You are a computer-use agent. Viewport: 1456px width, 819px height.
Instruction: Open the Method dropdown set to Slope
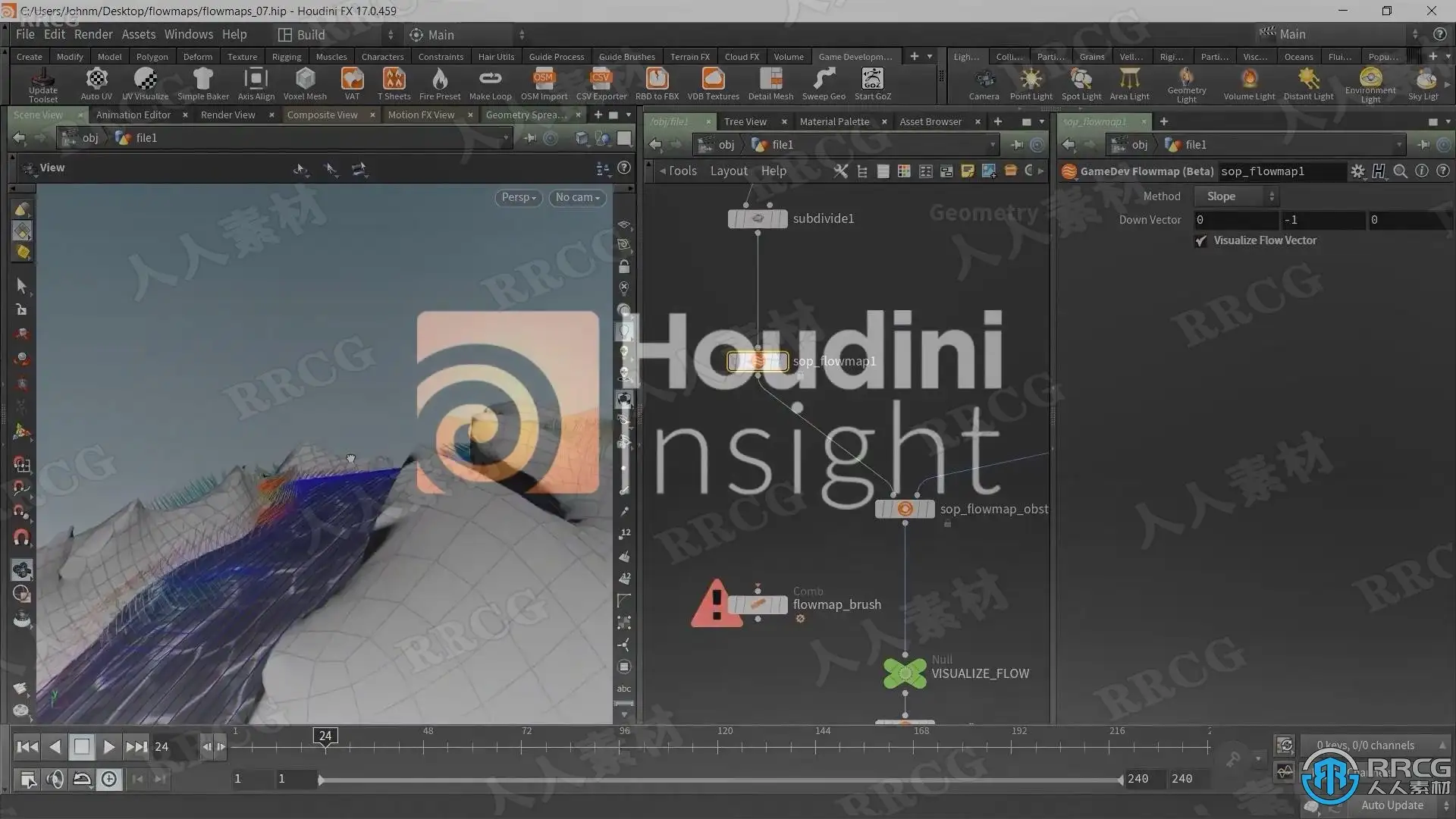[x=1236, y=196]
